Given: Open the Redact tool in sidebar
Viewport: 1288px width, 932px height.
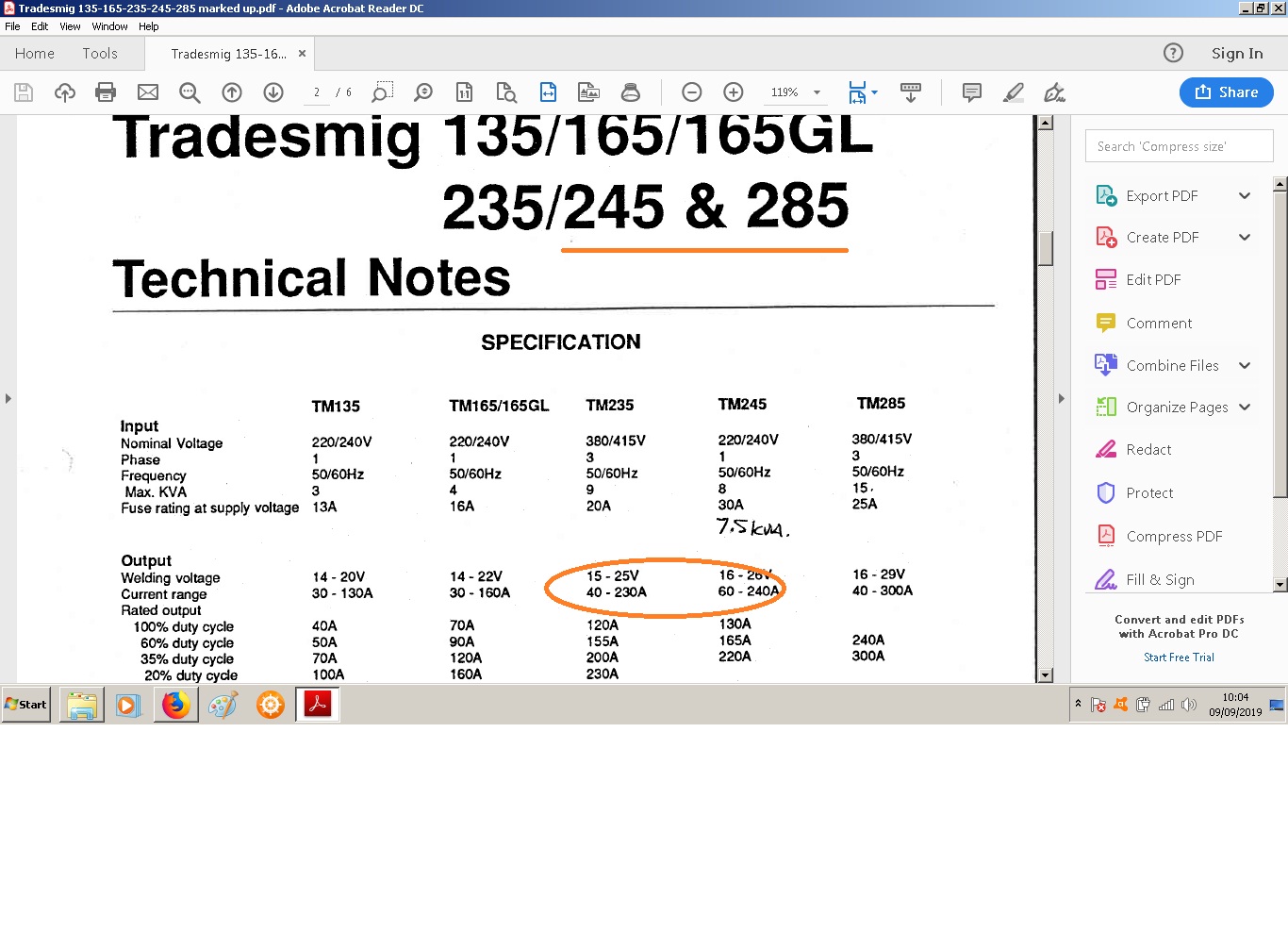Looking at the screenshot, I should [x=1148, y=450].
